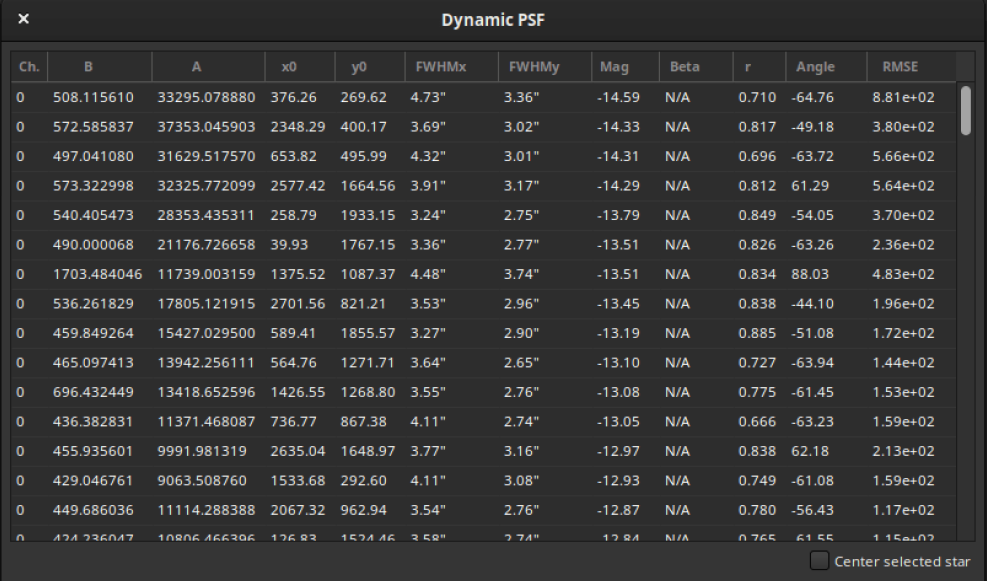The width and height of the screenshot is (987, 581).
Task: Select Mag value -13.45
Action: [618, 304]
